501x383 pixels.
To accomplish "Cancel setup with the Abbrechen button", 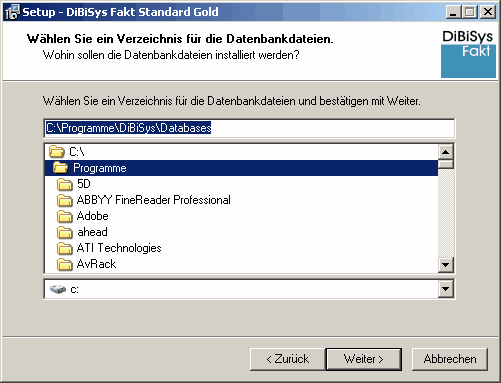I will [450, 359].
